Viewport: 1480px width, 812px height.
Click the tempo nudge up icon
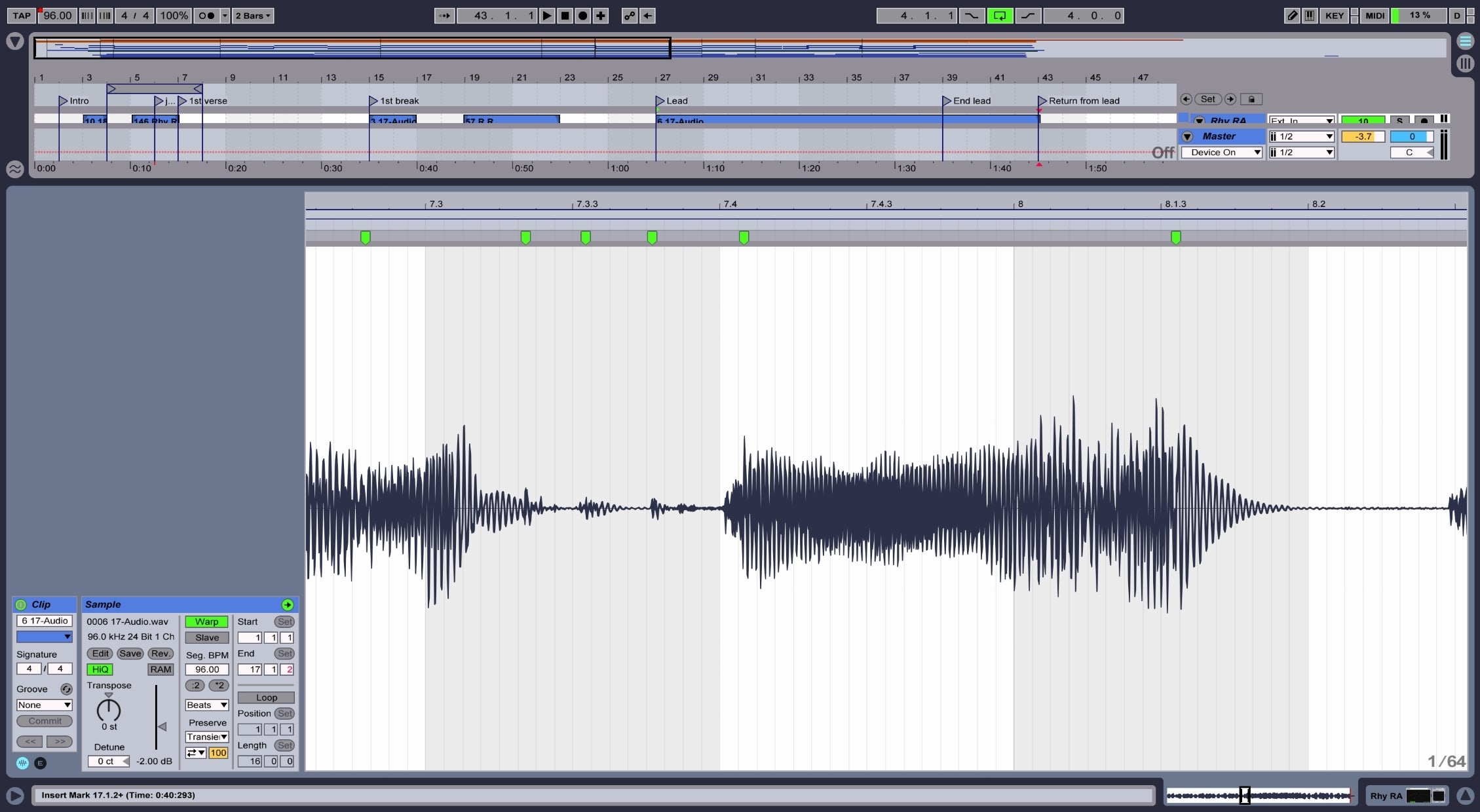(x=105, y=16)
